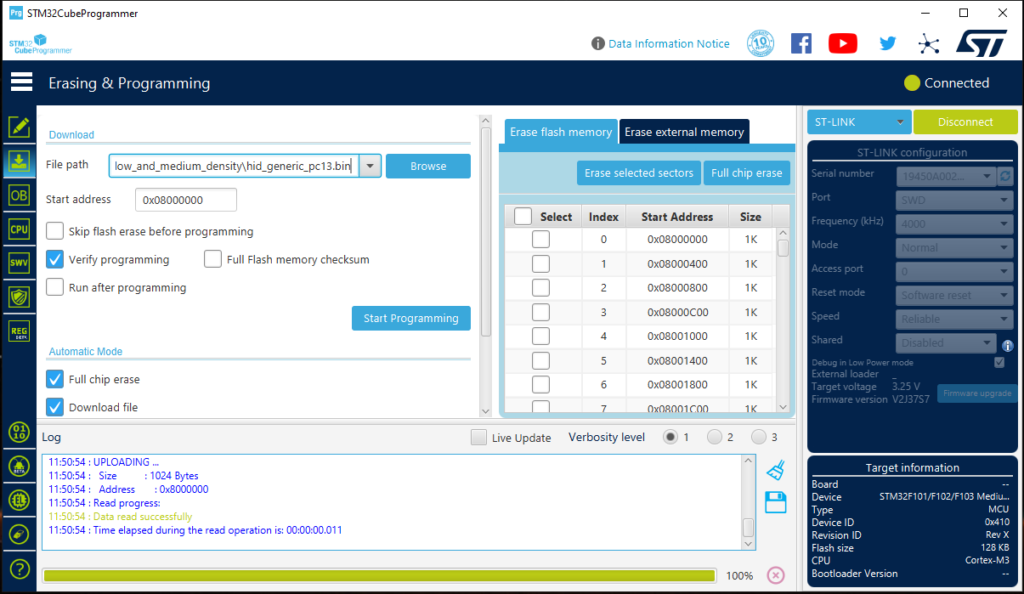
Task: Check the Select all sectors header box
Action: pos(522,216)
